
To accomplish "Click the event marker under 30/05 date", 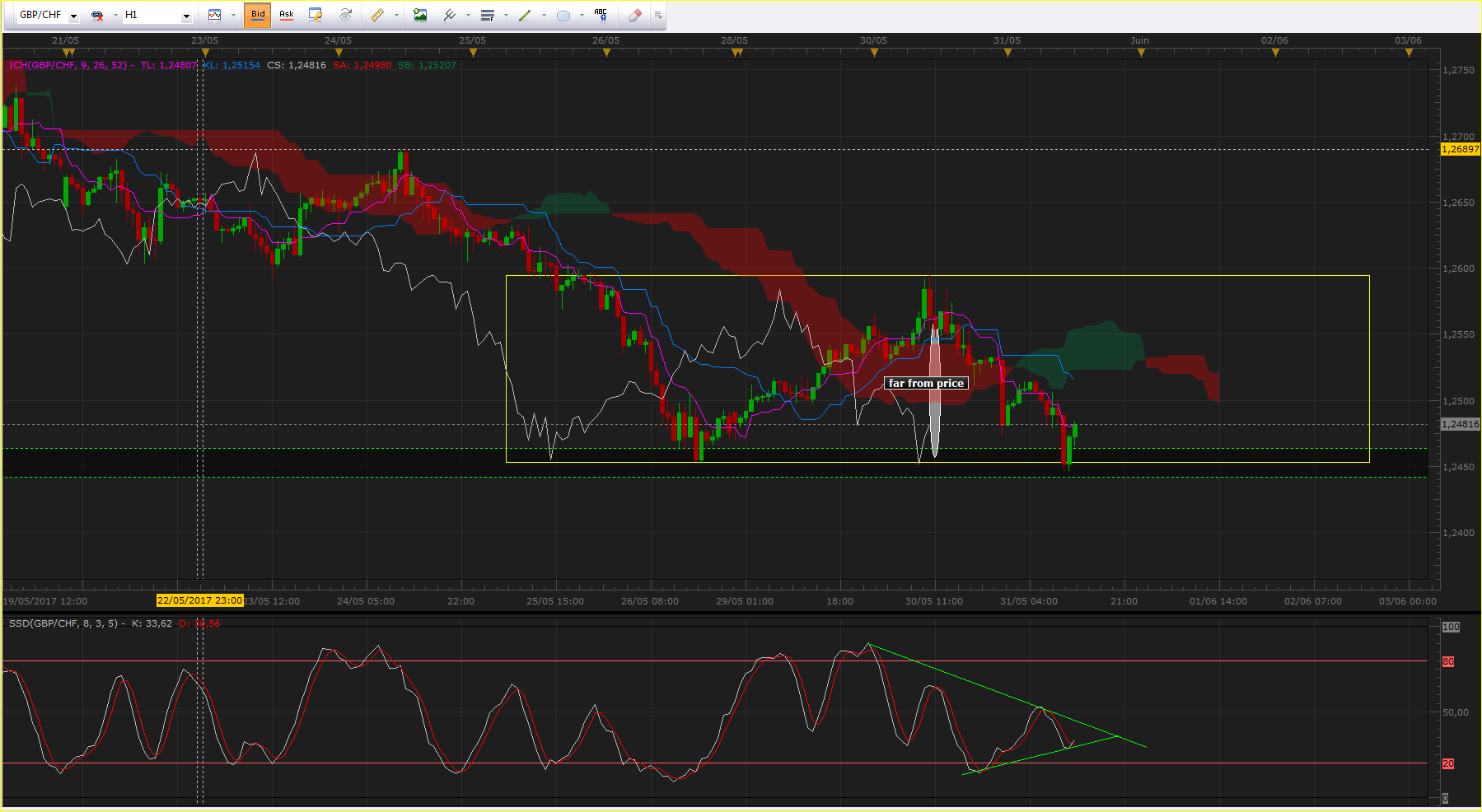I will tap(874, 53).
